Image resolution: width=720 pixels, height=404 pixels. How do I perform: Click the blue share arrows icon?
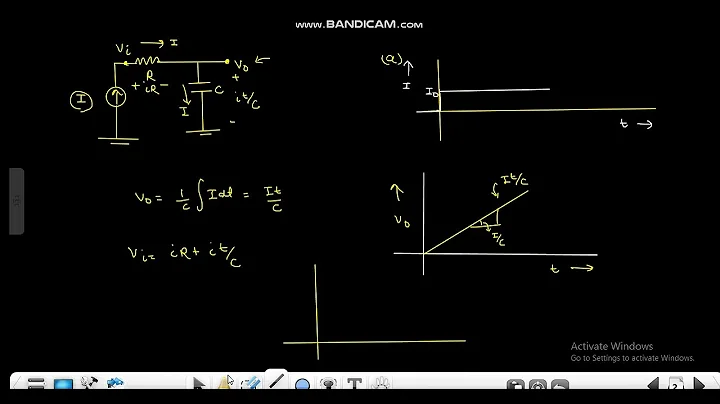click(115, 383)
